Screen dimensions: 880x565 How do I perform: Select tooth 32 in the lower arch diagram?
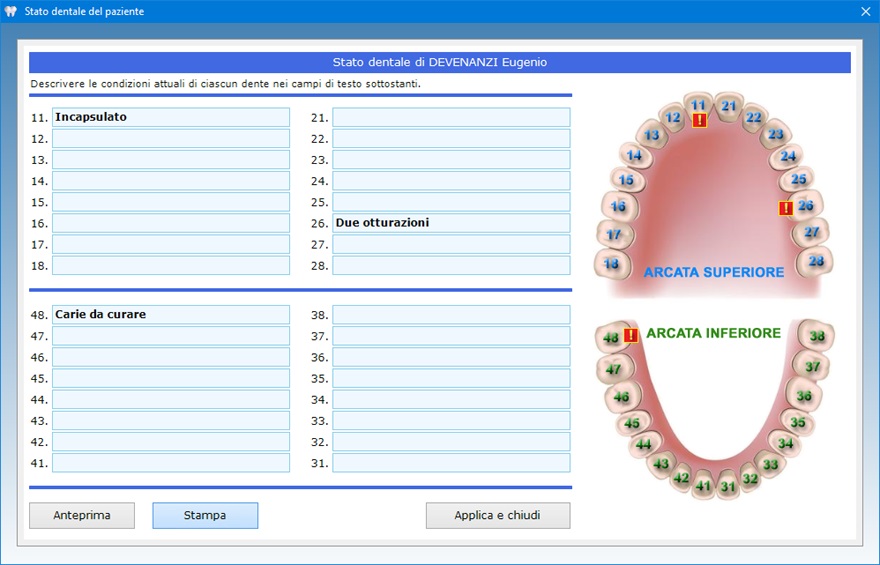click(x=750, y=479)
